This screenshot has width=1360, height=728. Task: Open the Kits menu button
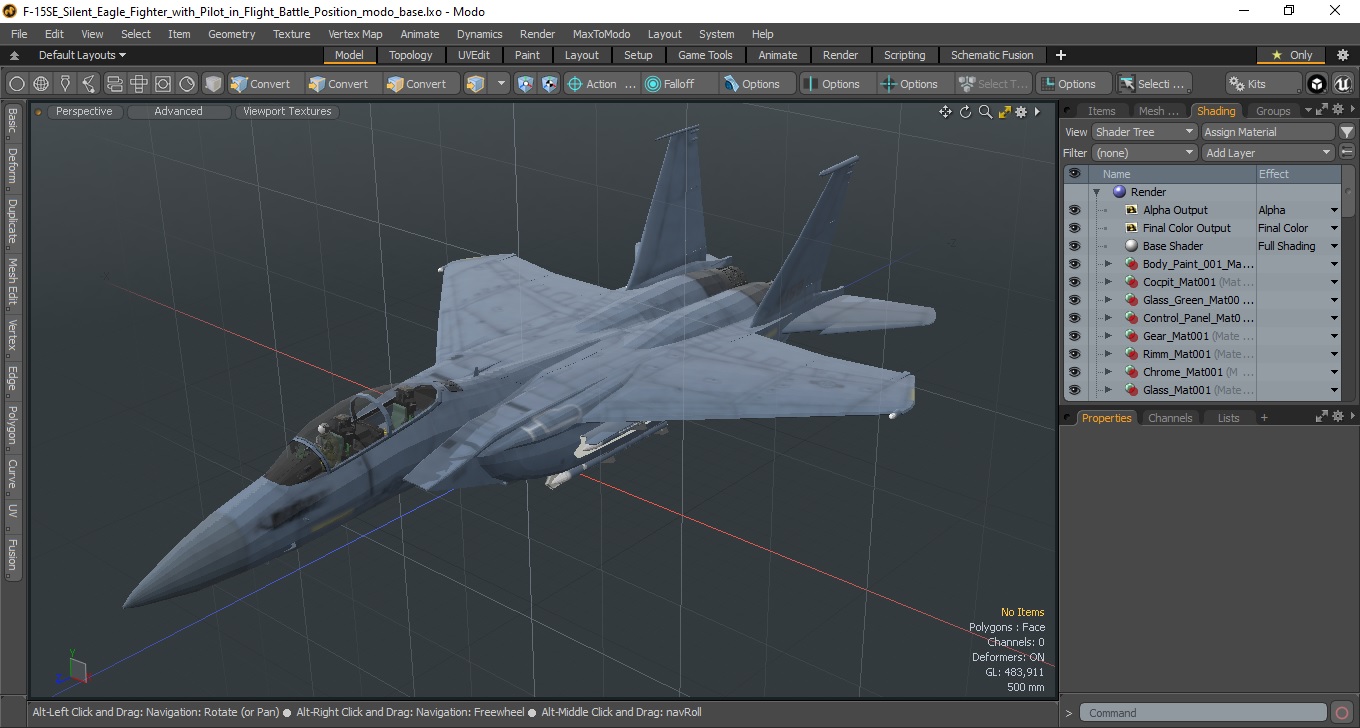[x=1263, y=84]
